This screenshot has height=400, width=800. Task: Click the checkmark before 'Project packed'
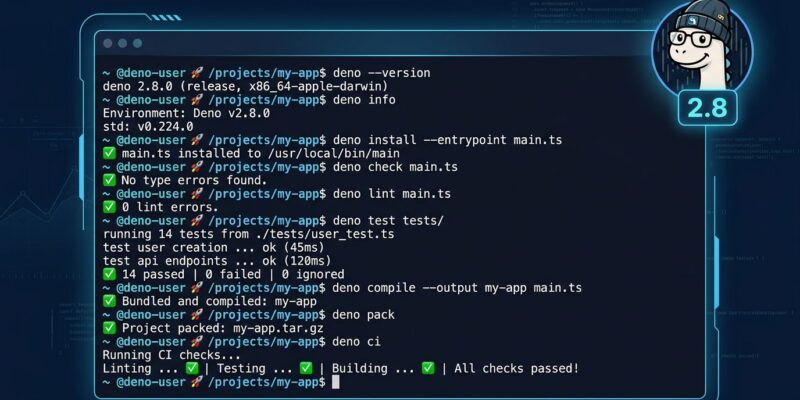click(109, 328)
